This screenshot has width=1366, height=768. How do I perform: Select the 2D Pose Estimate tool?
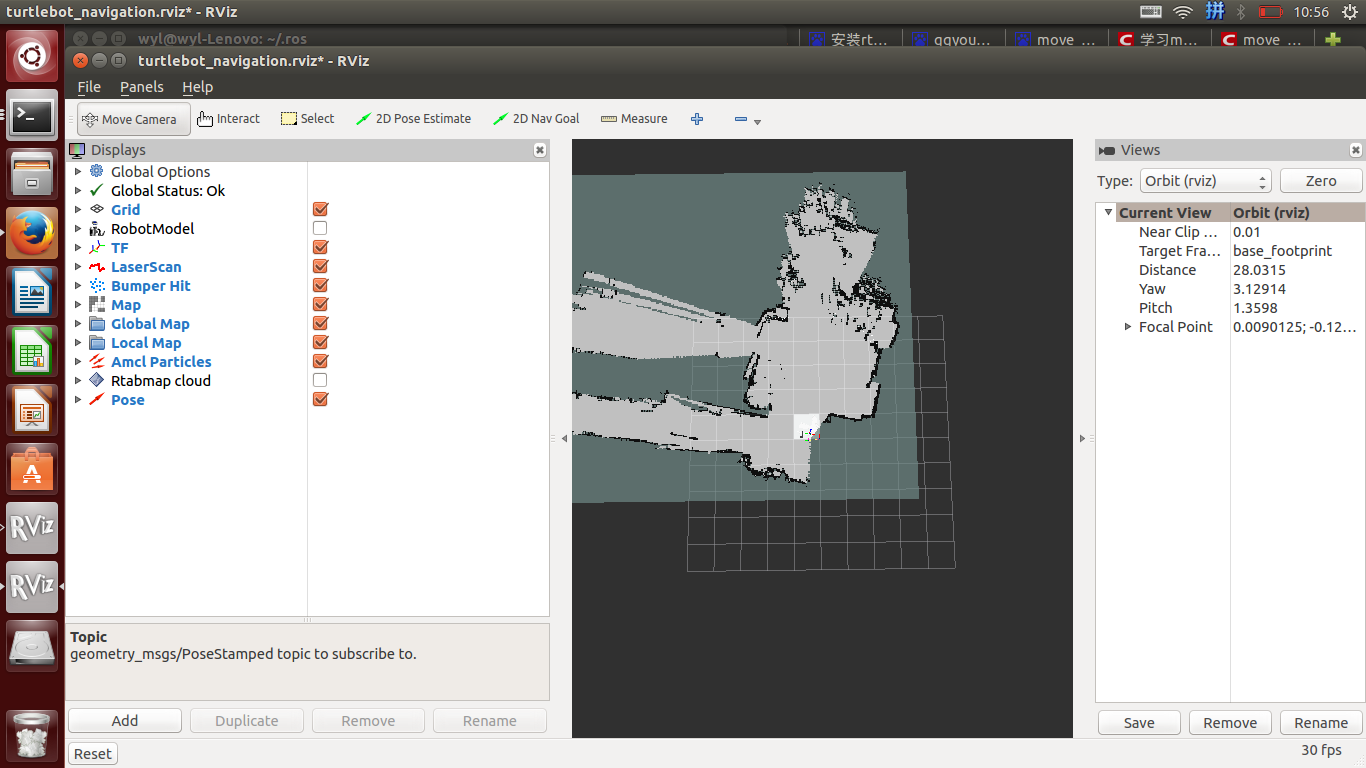click(413, 119)
